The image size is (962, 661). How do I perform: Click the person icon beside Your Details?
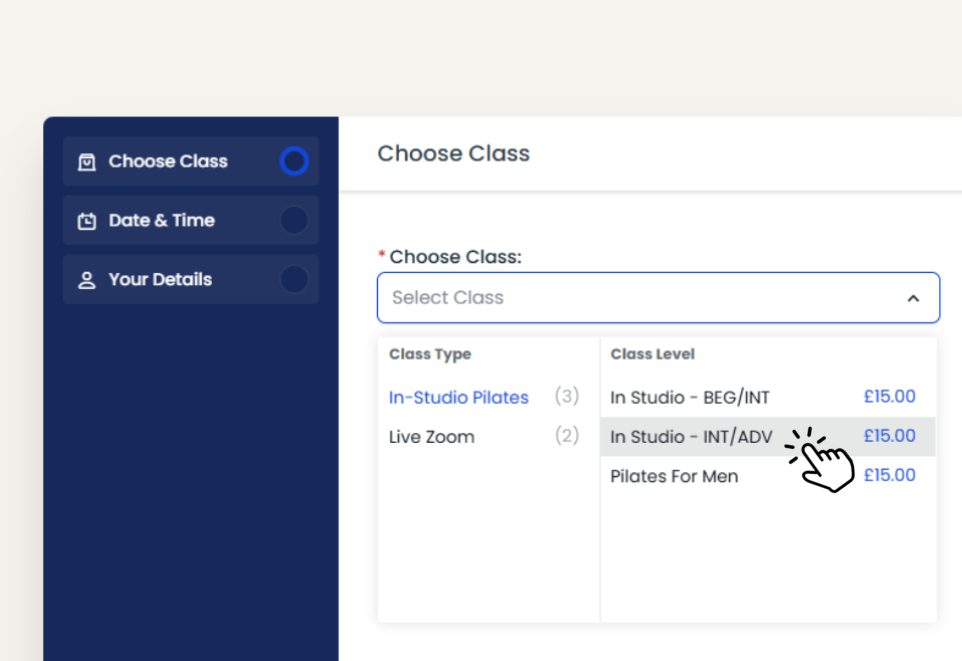tap(87, 280)
